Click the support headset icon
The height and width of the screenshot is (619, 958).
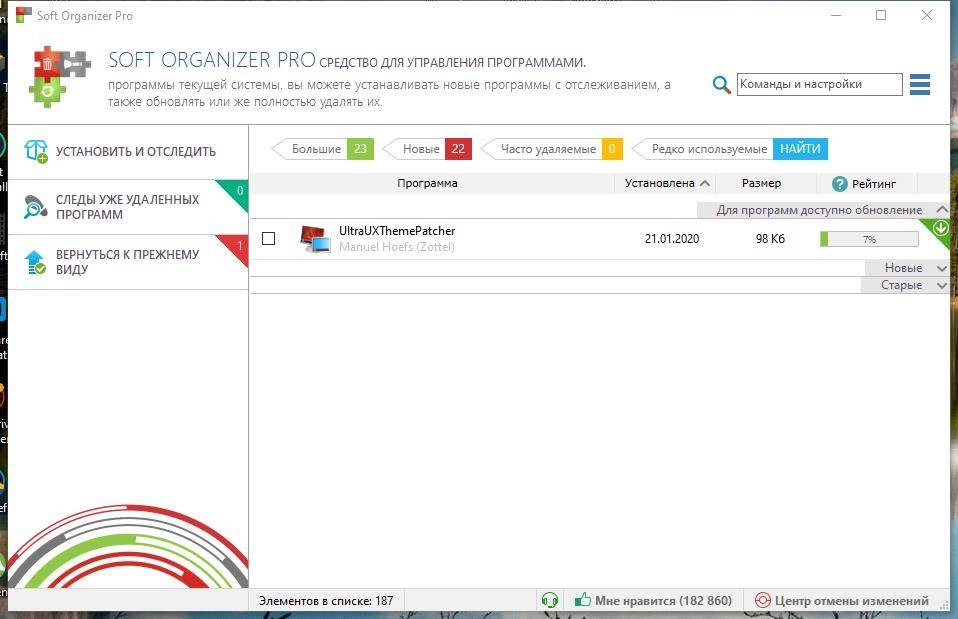click(549, 600)
